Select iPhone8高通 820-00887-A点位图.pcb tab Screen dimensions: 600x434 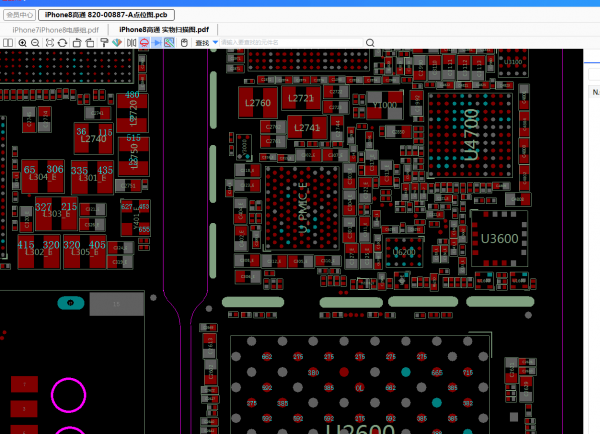pos(105,16)
